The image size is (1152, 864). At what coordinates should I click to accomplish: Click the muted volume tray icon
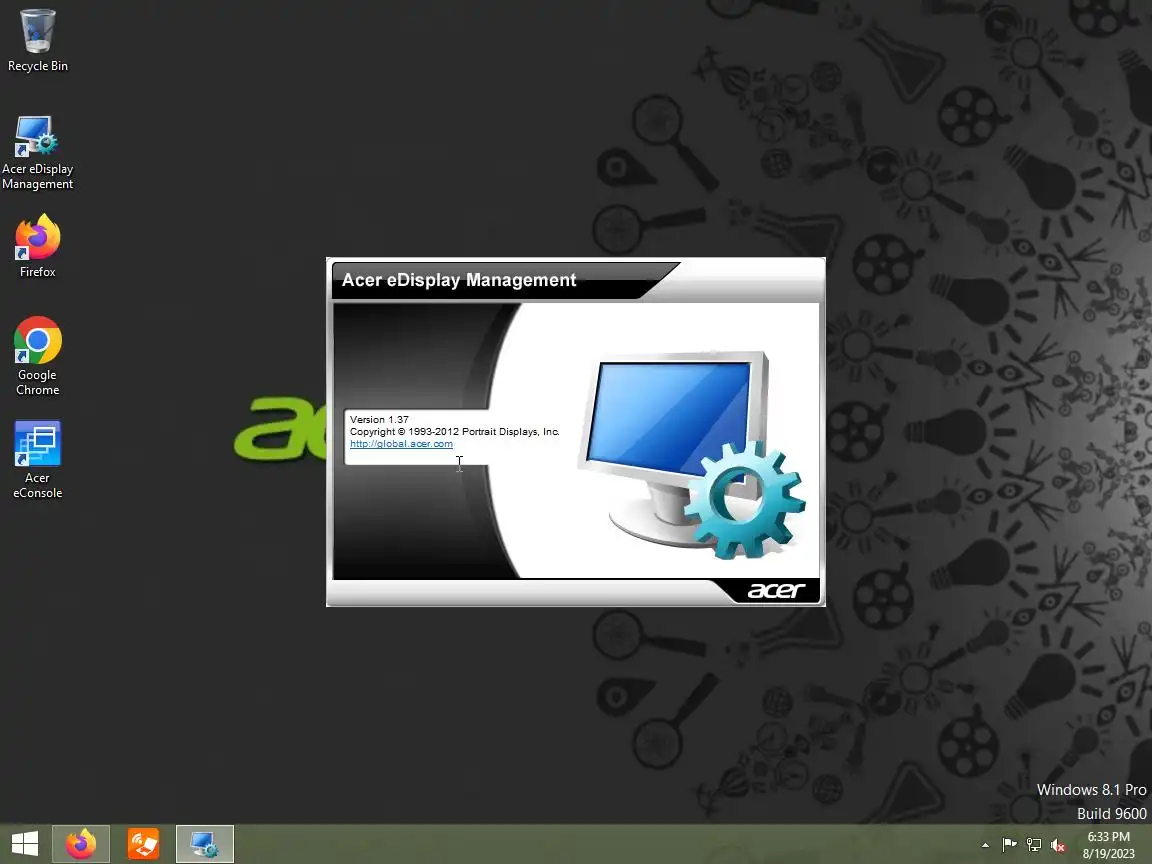(1058, 845)
